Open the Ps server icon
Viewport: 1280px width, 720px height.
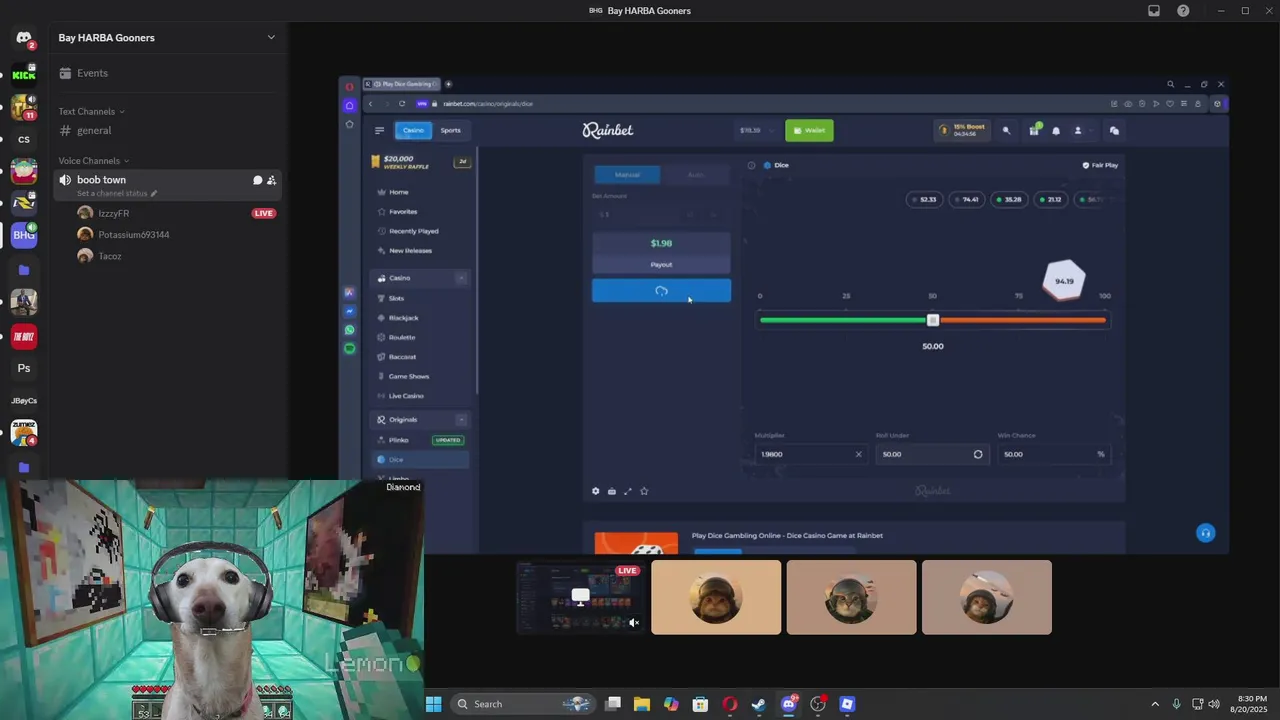coord(24,368)
